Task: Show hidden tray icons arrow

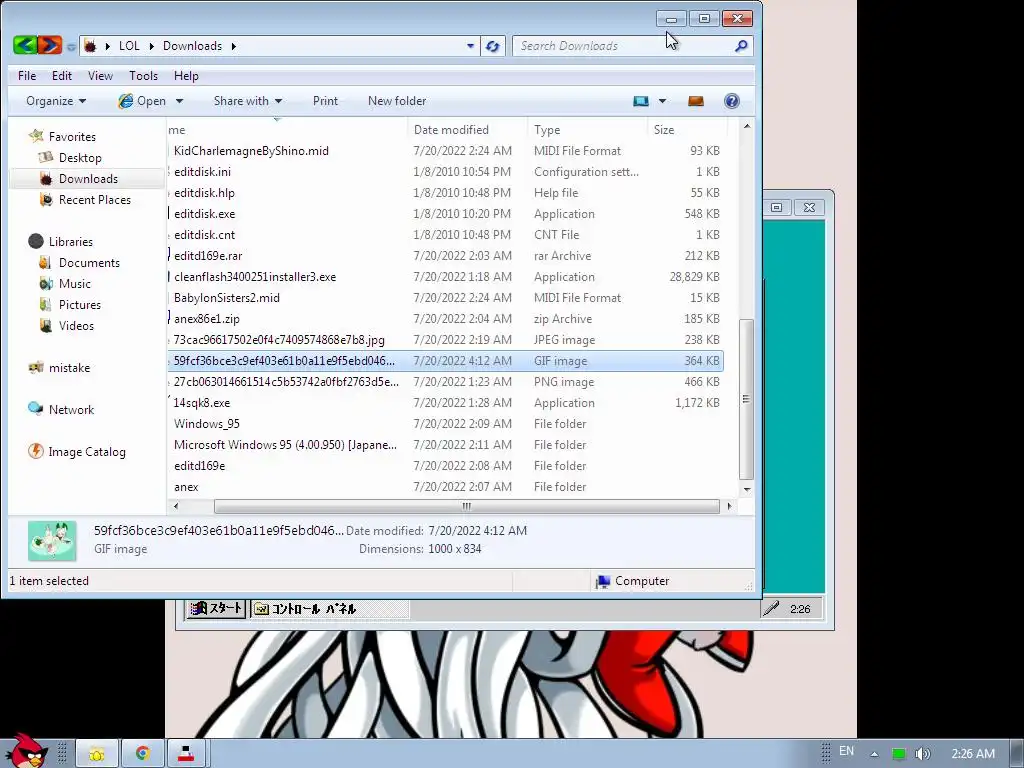Action: 874,754
